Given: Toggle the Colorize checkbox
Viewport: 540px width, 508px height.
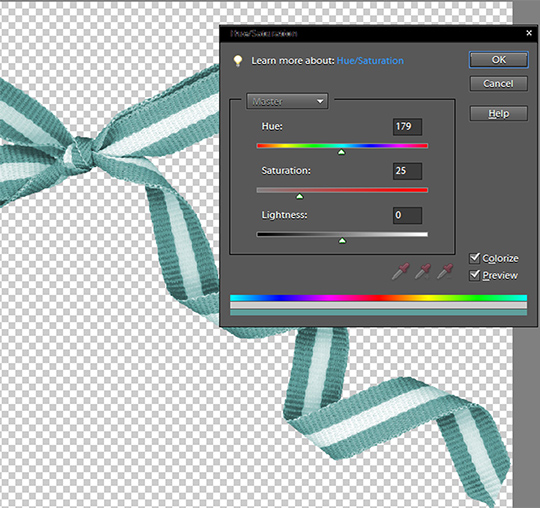Looking at the screenshot, I should click(x=475, y=258).
